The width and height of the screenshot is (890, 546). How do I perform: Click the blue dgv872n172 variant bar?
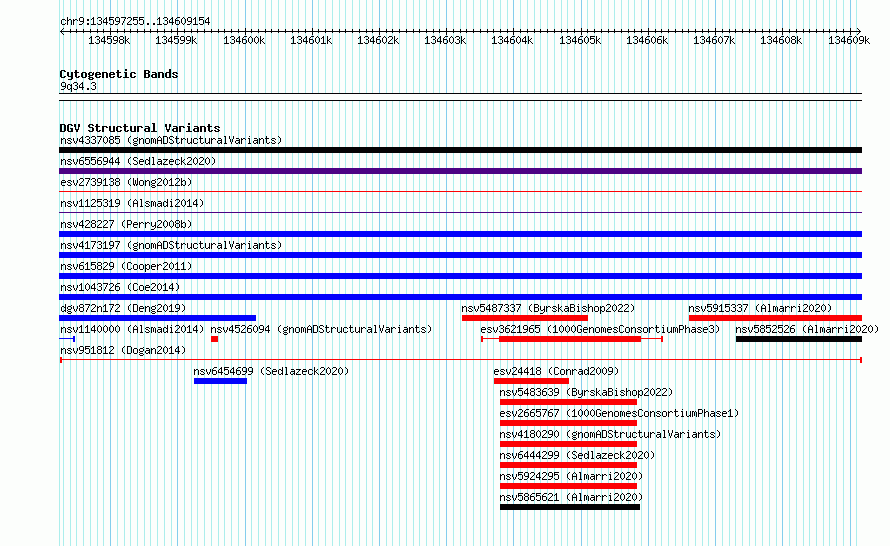click(x=157, y=318)
